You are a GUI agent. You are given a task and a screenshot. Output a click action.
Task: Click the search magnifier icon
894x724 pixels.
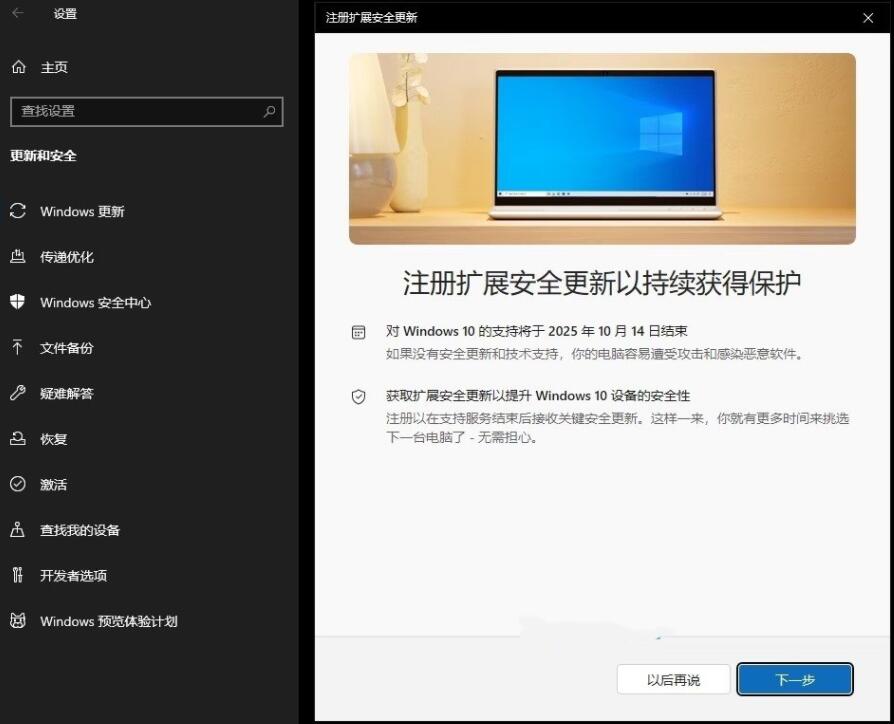point(269,111)
